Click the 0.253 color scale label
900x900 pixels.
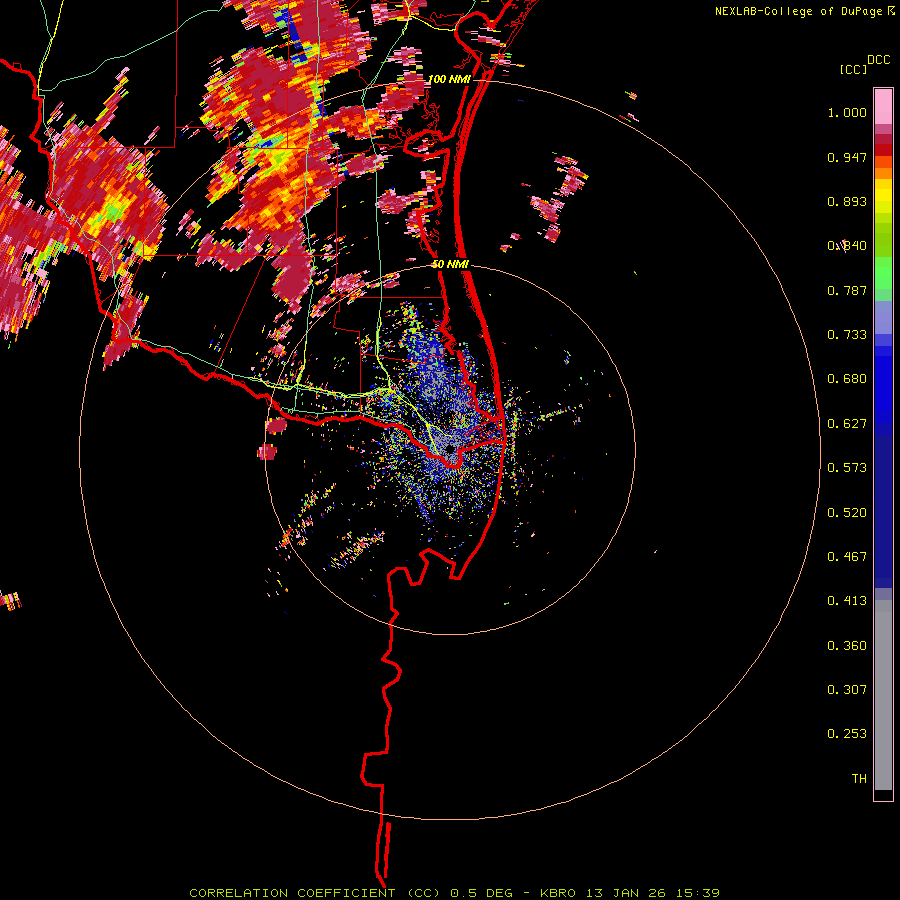[847, 734]
